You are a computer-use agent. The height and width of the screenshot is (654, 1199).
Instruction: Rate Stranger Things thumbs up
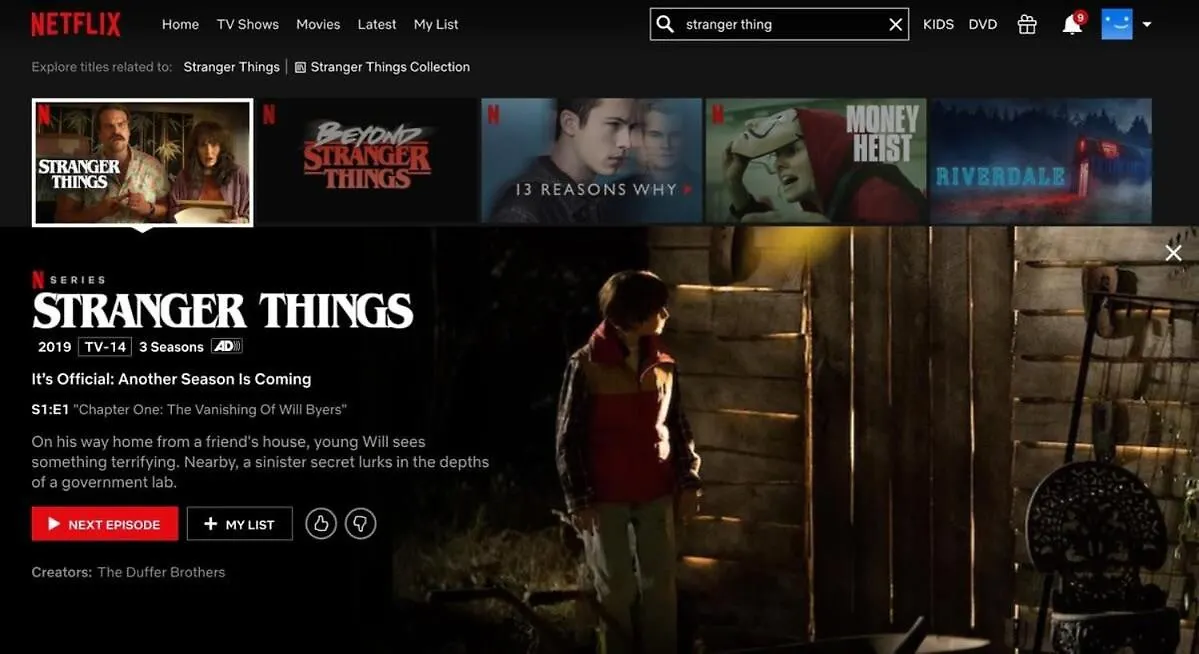tap(321, 524)
